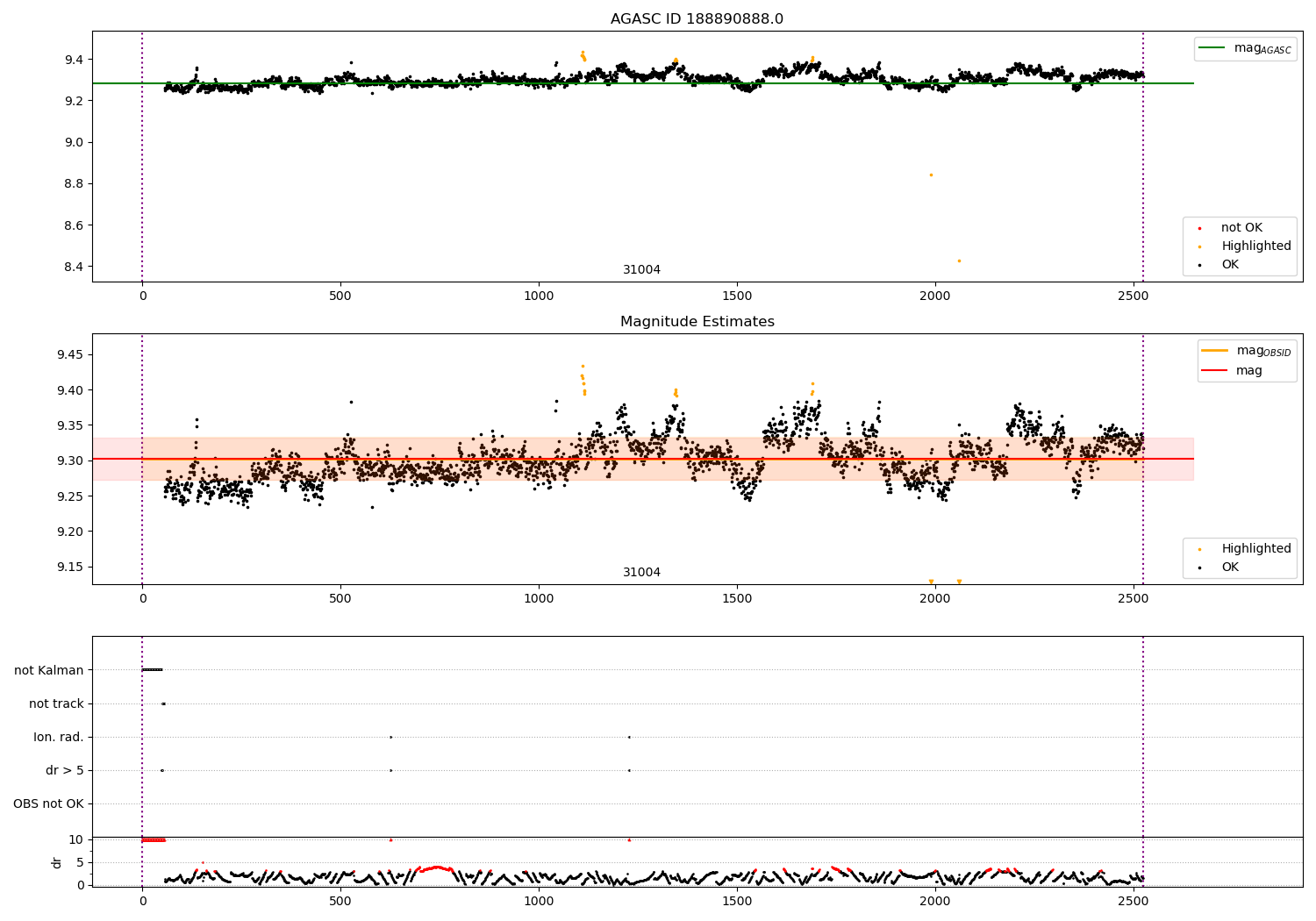The image size is (1316, 921).
Task: Click the 2500 x-axis tick in the bottom plot
Action: click(x=1134, y=901)
